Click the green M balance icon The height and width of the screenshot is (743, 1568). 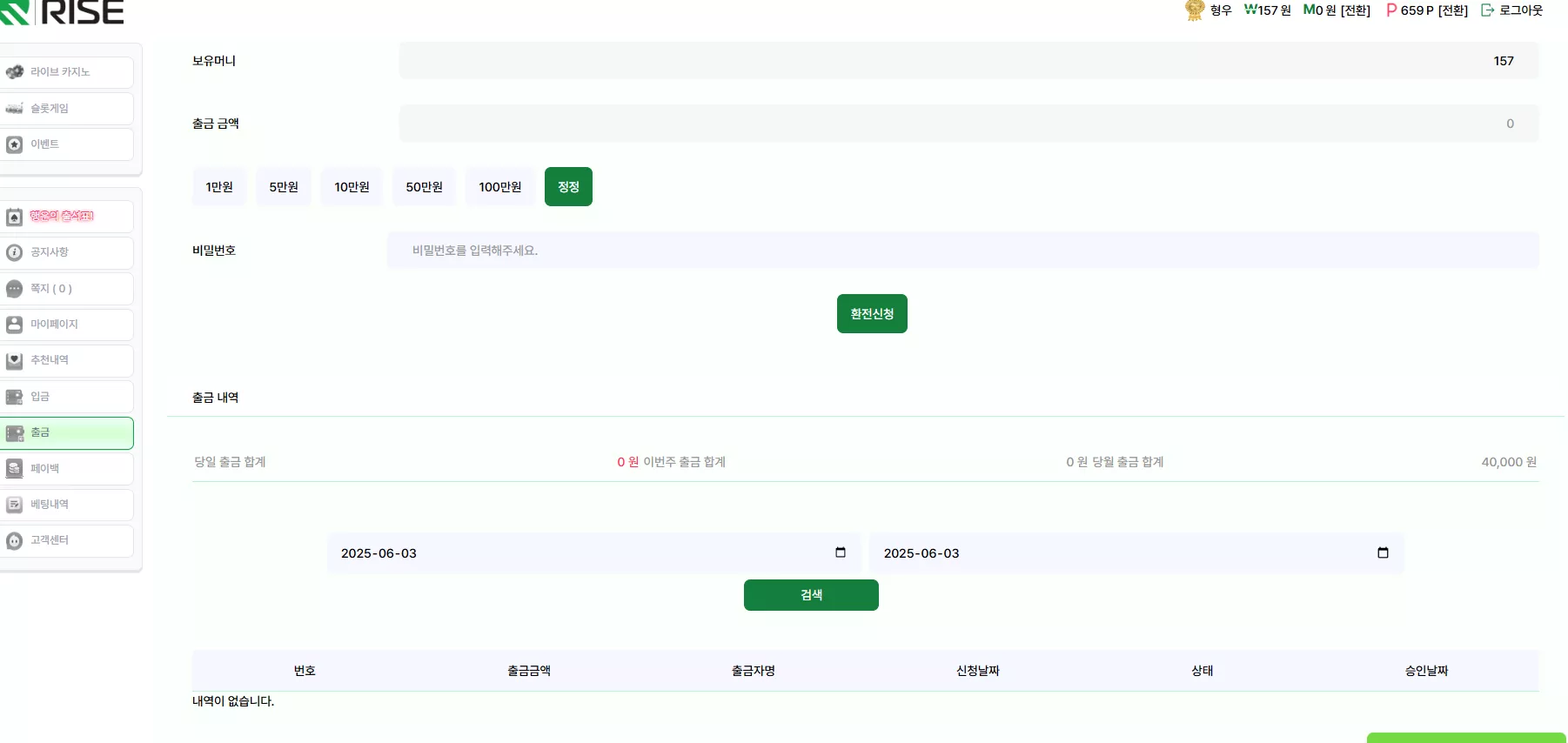click(x=1309, y=10)
